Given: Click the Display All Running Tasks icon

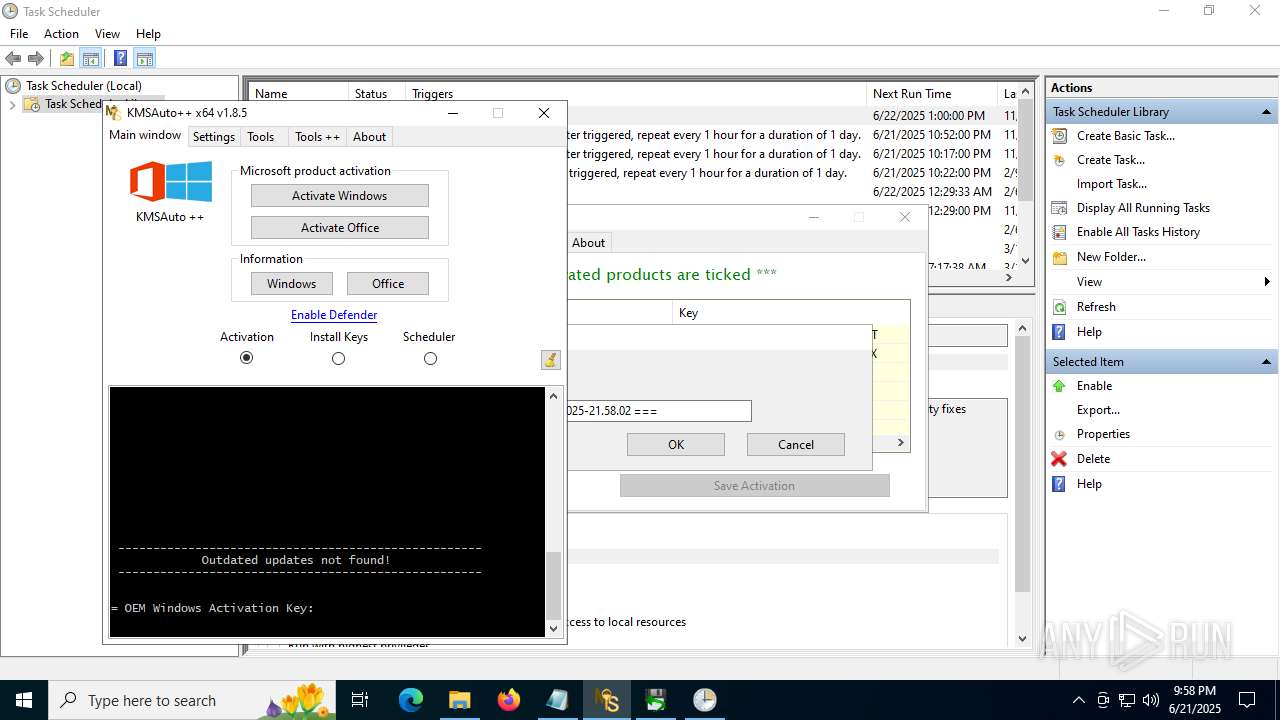Looking at the screenshot, I should pyautogui.click(x=1059, y=208).
